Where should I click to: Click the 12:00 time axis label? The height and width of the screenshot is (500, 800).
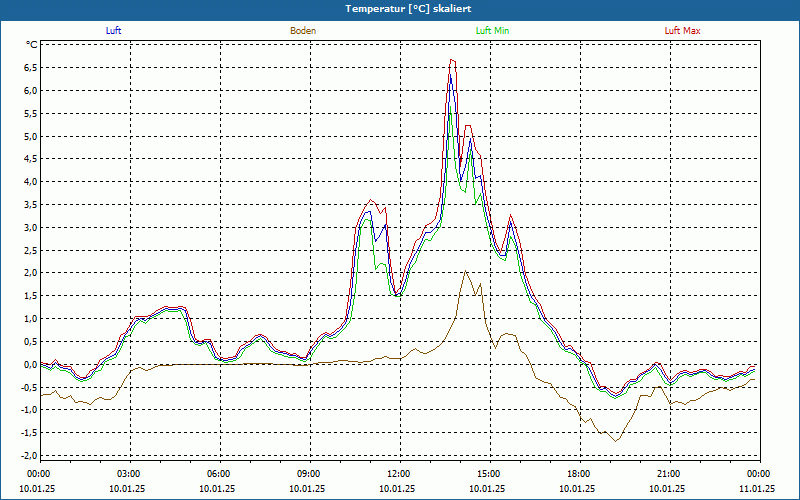(x=400, y=474)
